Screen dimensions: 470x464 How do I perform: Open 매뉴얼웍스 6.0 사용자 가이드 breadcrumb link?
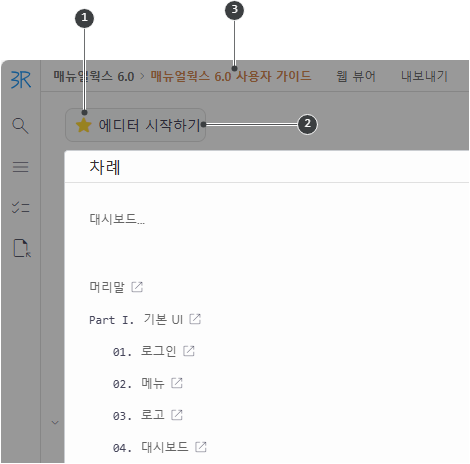[x=231, y=76]
